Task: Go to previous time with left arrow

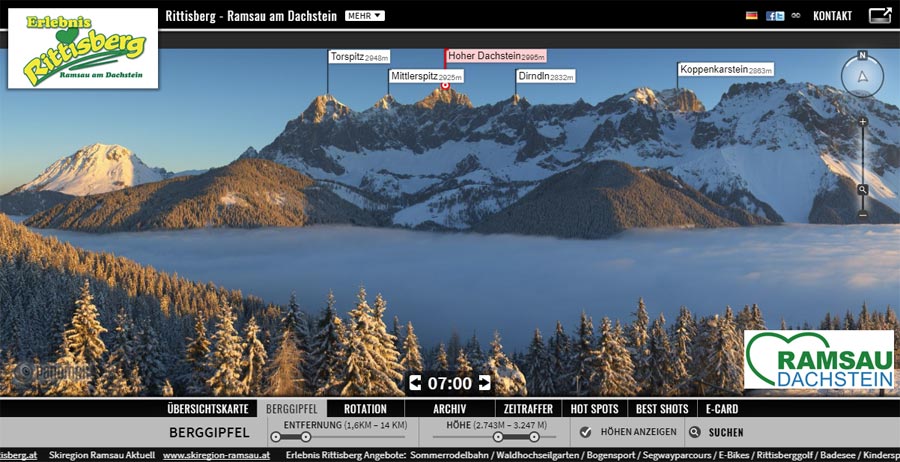Action: pyautogui.click(x=415, y=383)
